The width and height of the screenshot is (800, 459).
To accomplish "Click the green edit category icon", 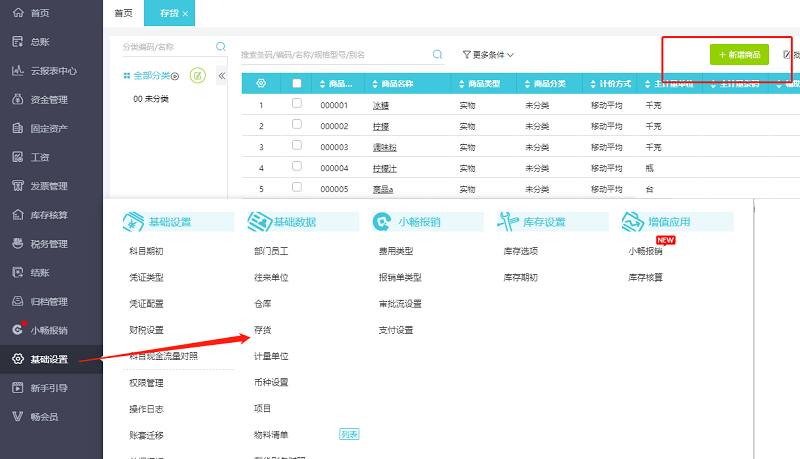I will tap(197, 76).
